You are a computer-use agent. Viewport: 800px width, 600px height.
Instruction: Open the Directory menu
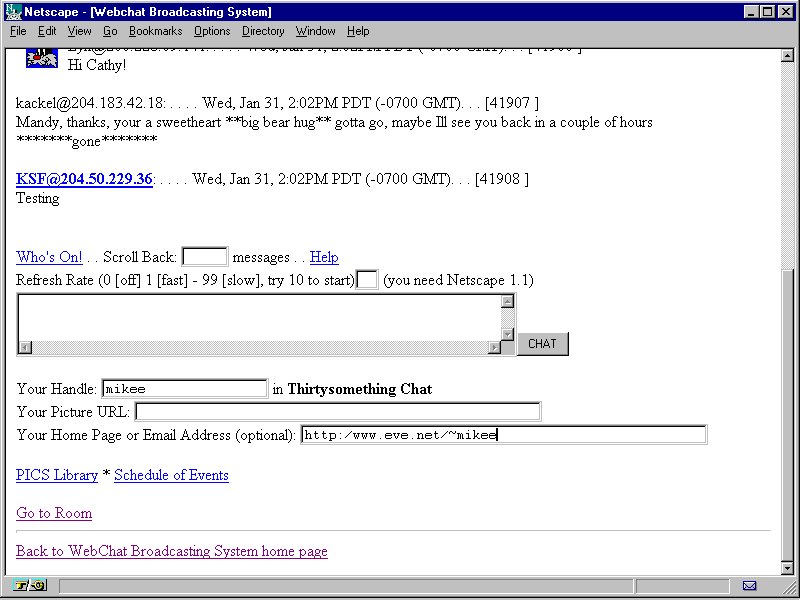263,31
